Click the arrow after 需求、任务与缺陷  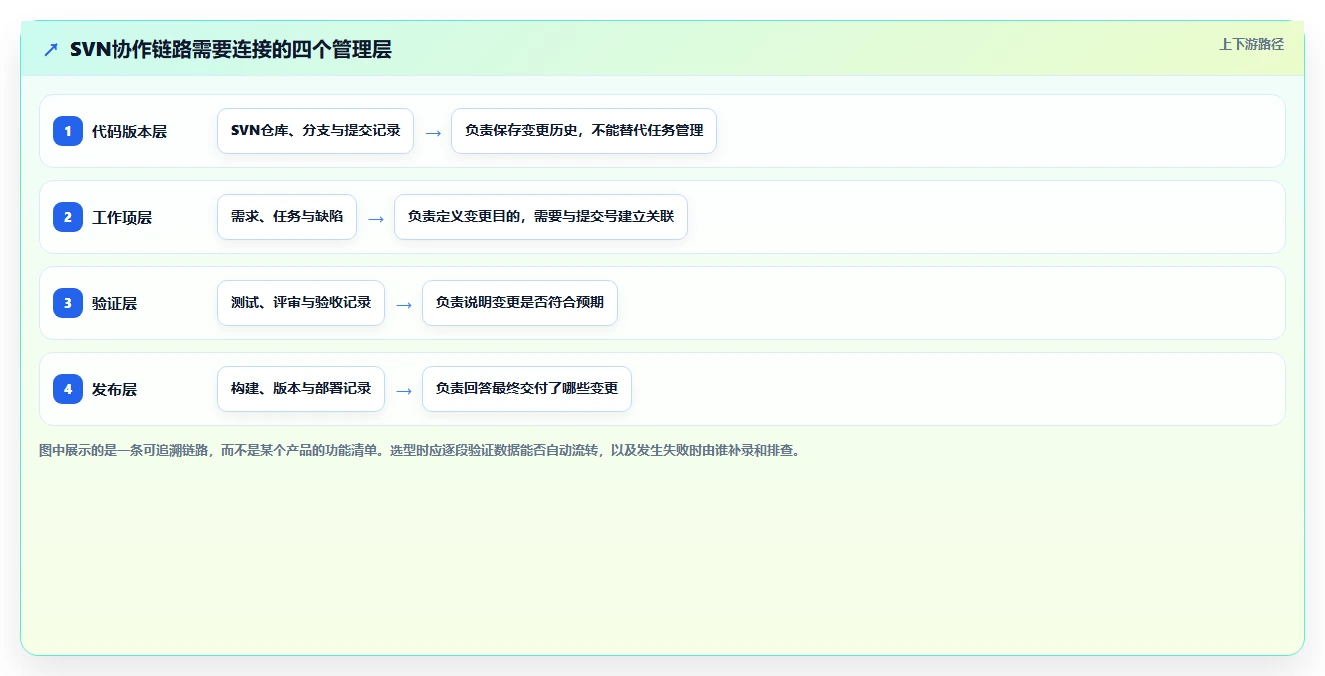tap(376, 218)
